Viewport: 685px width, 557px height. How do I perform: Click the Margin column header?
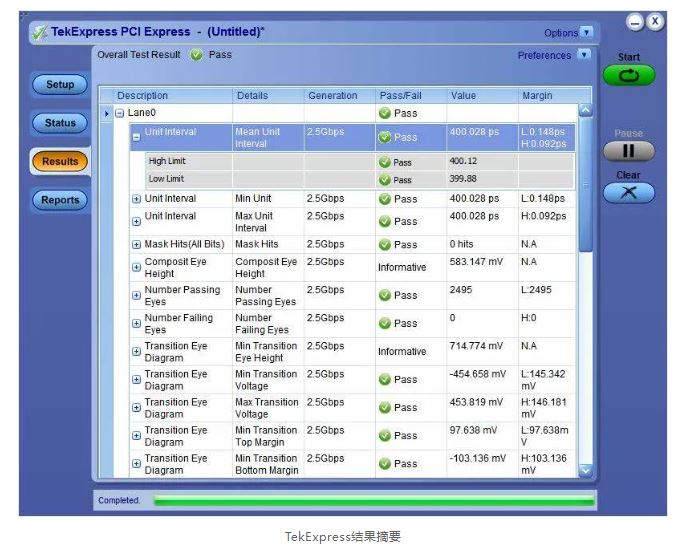[537, 96]
